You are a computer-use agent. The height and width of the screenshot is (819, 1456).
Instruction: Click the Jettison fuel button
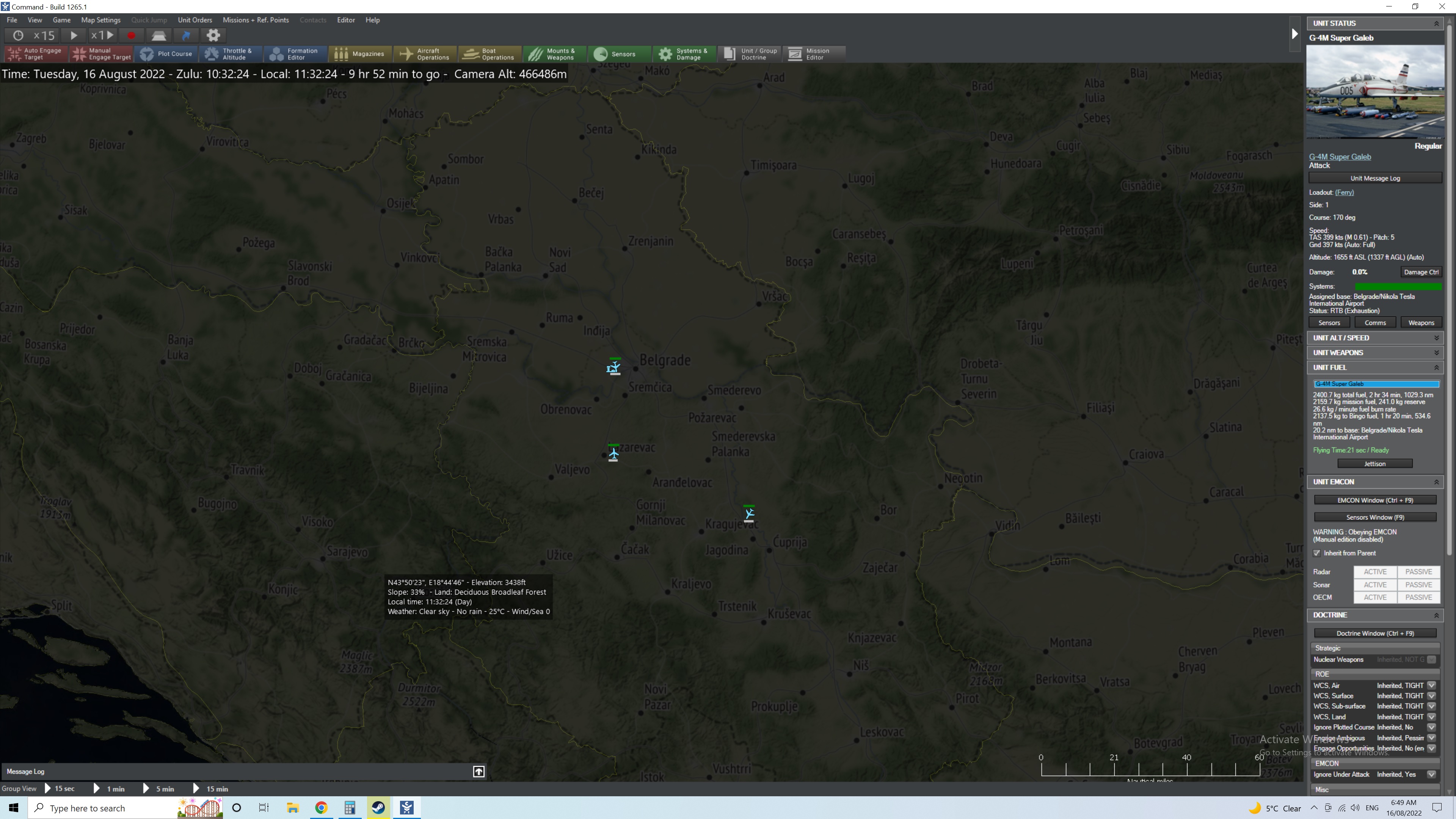pyautogui.click(x=1374, y=463)
